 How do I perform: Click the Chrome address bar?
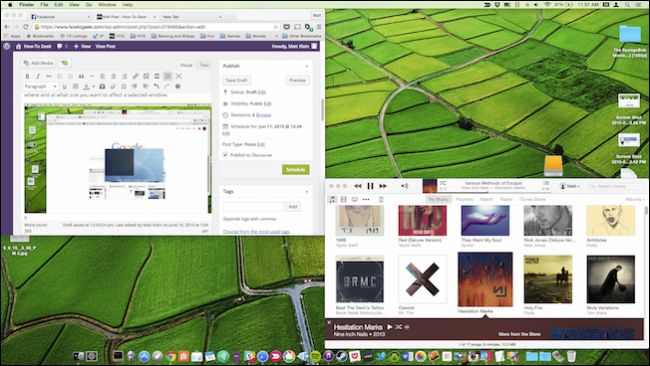[x=156, y=27]
